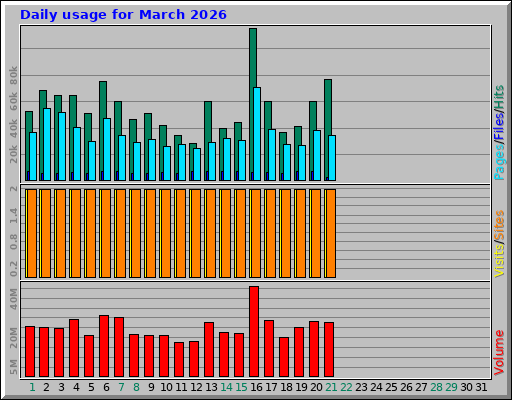Click the cyan pages bar for day 16

coord(257,134)
